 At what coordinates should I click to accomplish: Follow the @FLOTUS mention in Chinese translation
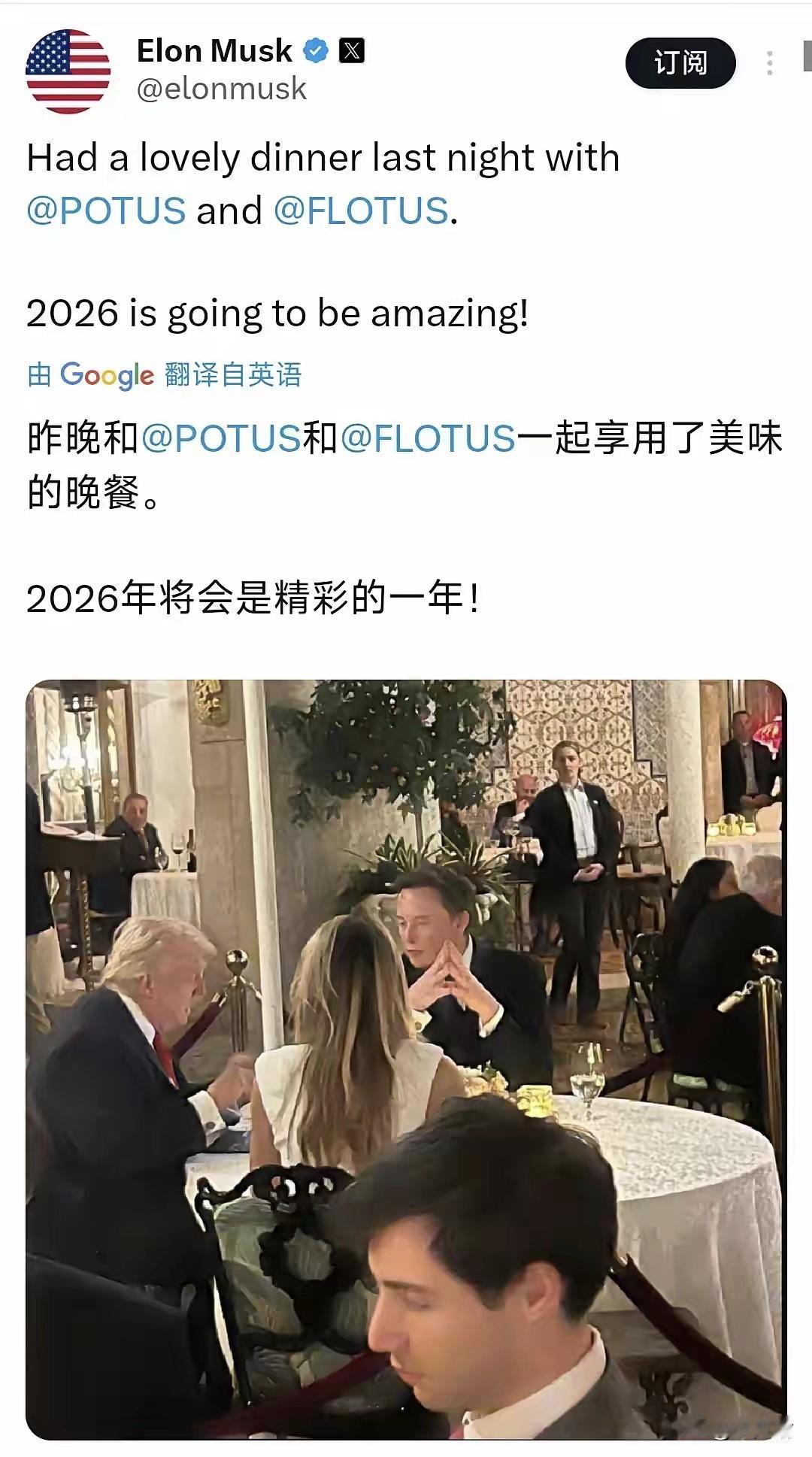click(428, 438)
